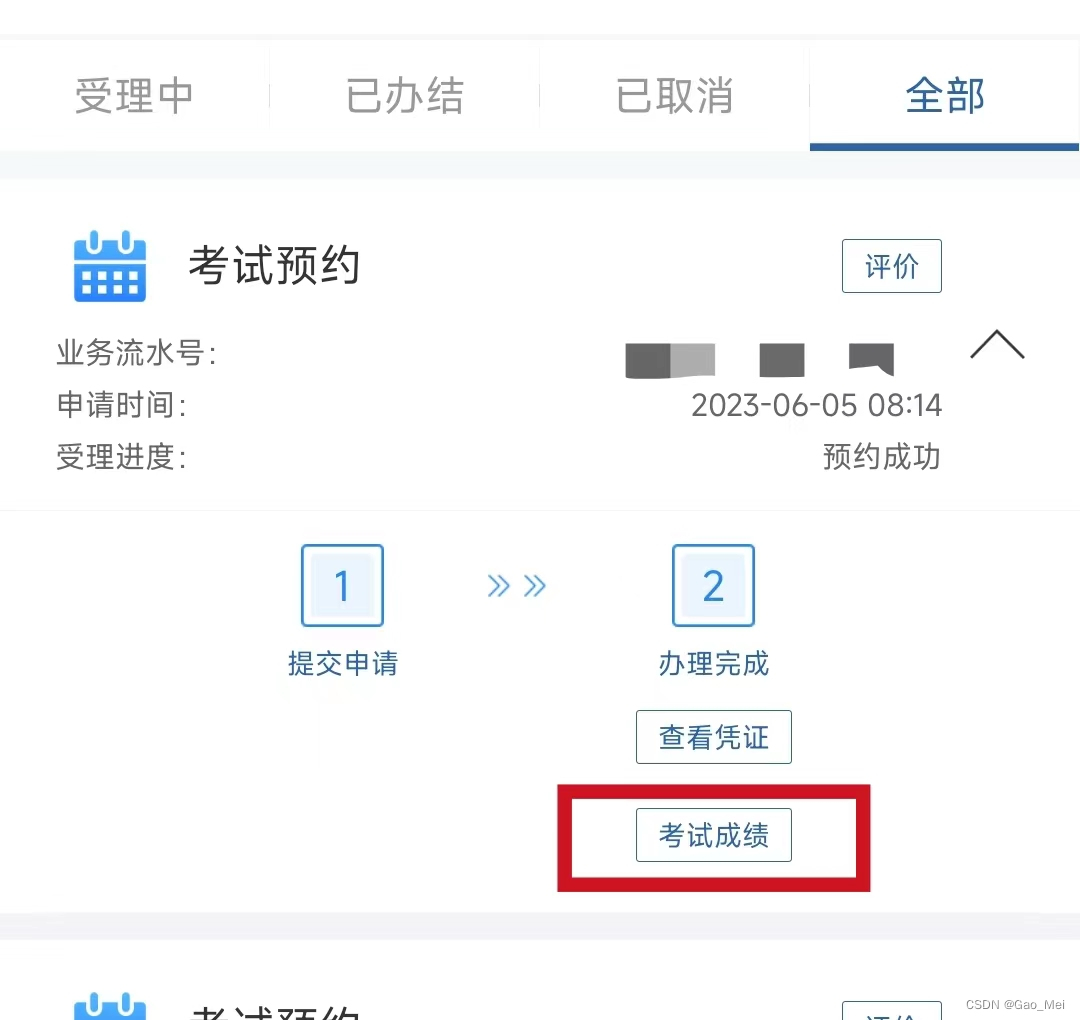
Task: Click the 预约成功 status text
Action: tap(882, 457)
